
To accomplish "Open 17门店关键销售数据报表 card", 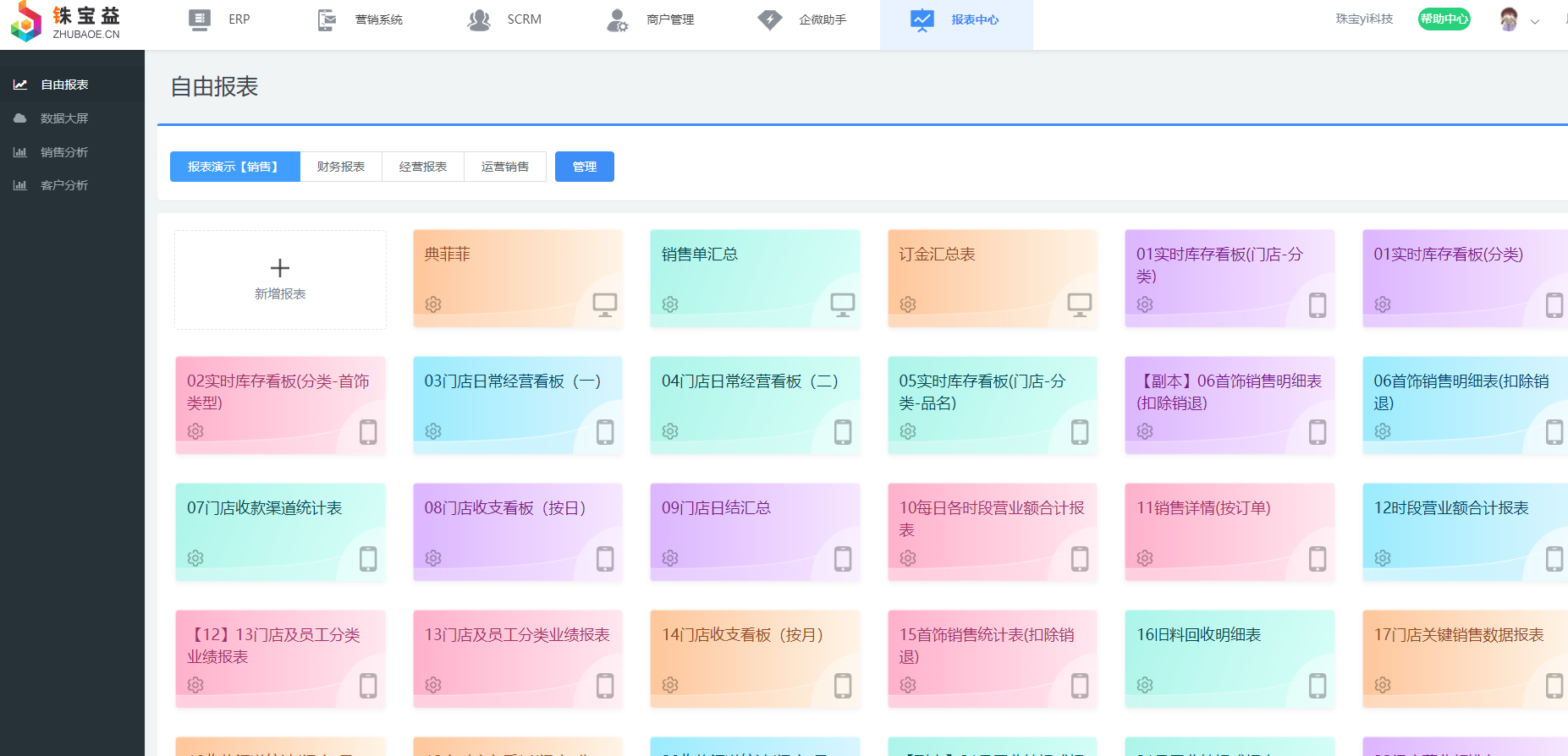I will 1465,660.
